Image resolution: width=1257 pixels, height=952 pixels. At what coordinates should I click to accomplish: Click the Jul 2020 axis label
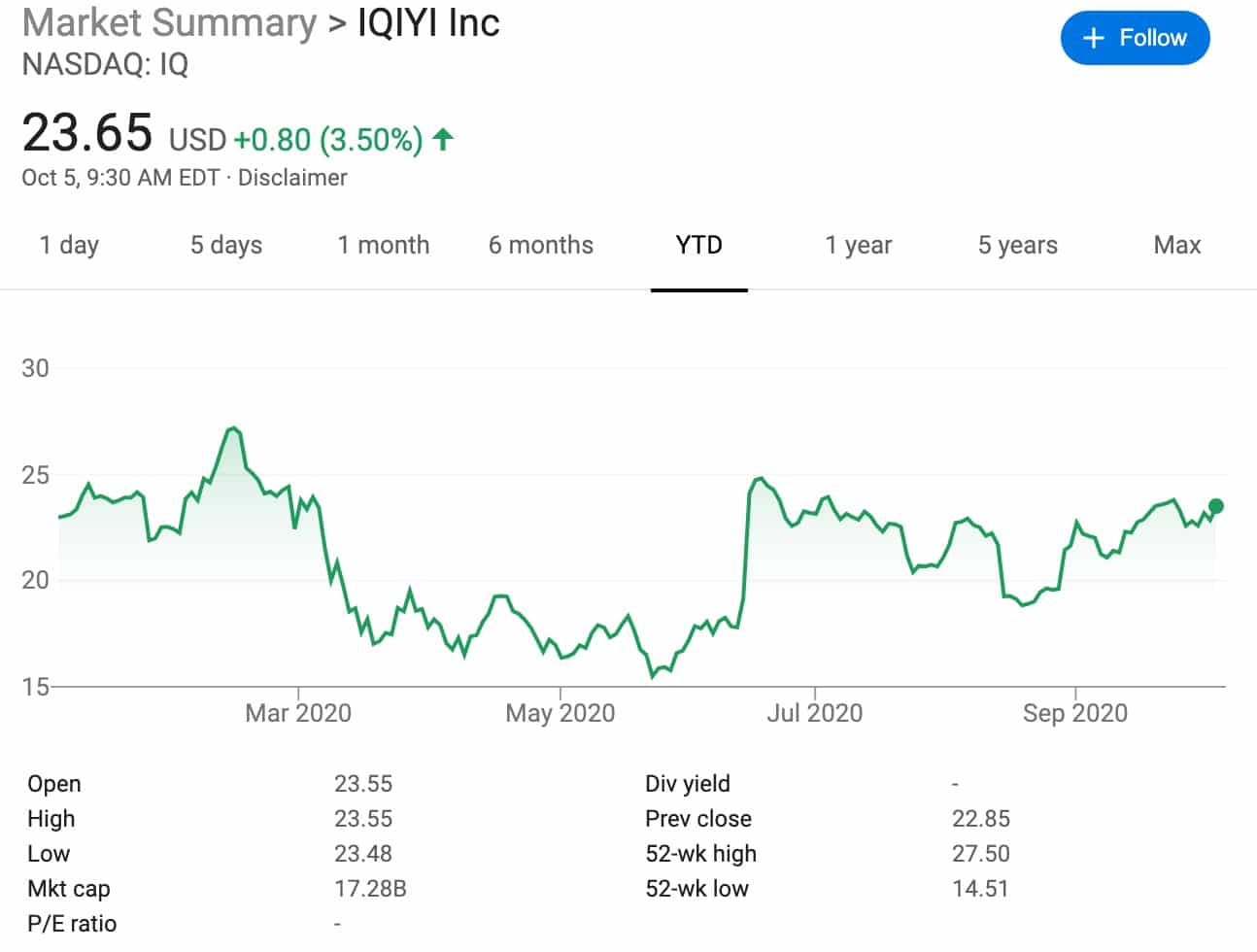tap(816, 712)
